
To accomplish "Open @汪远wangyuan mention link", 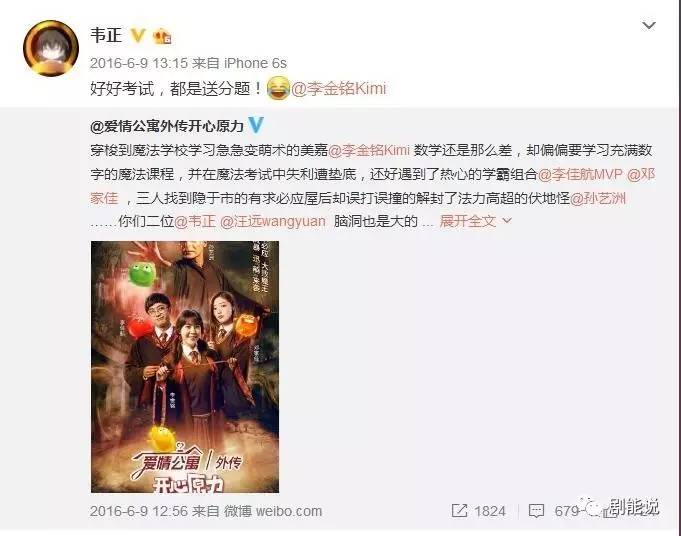I will [x=273, y=222].
